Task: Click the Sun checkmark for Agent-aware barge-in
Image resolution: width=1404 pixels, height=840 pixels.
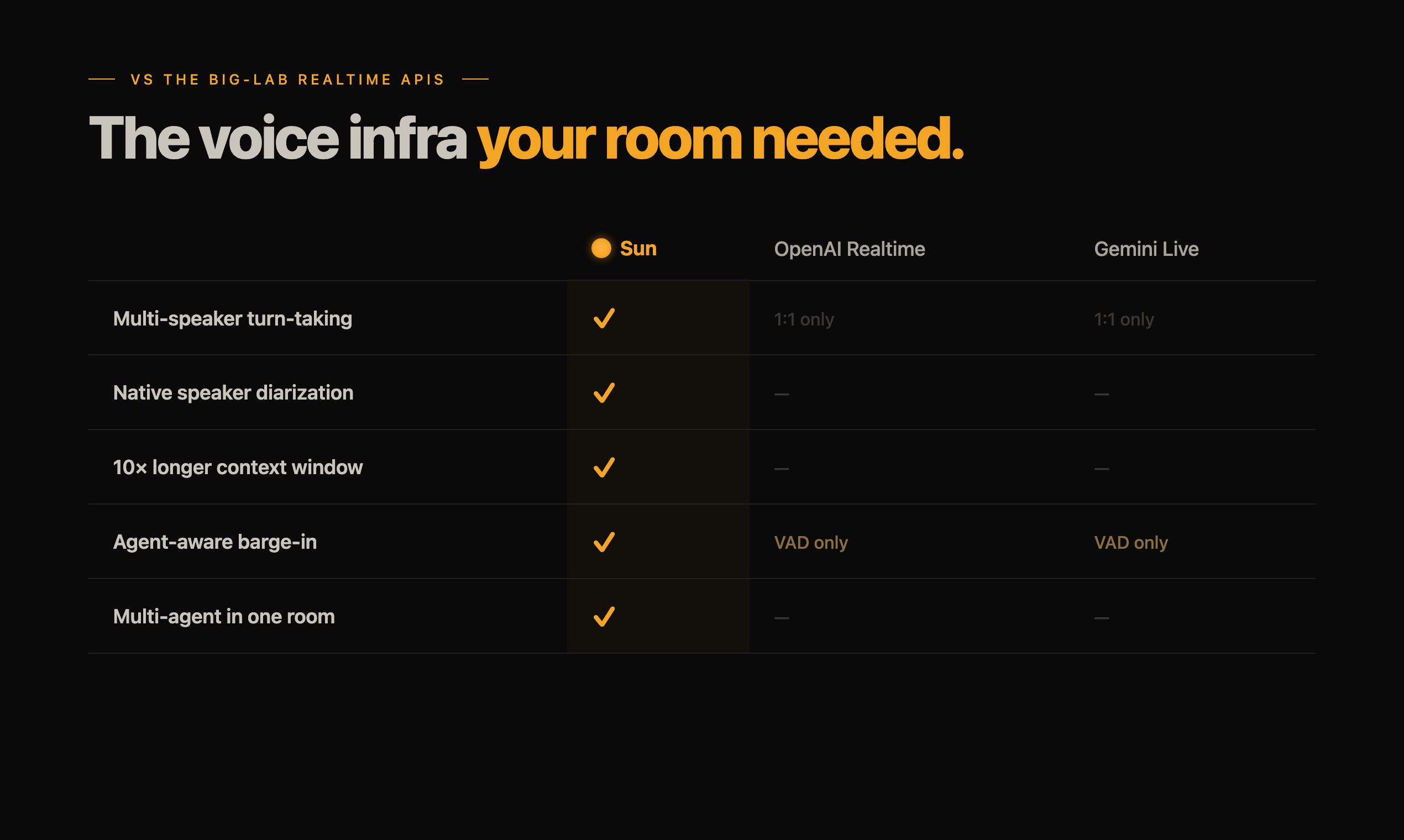Action: 604,542
